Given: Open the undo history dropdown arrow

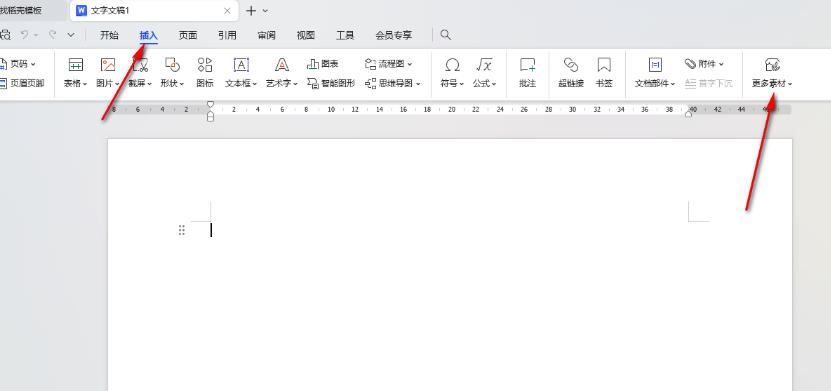Looking at the screenshot, I should tap(36, 35).
